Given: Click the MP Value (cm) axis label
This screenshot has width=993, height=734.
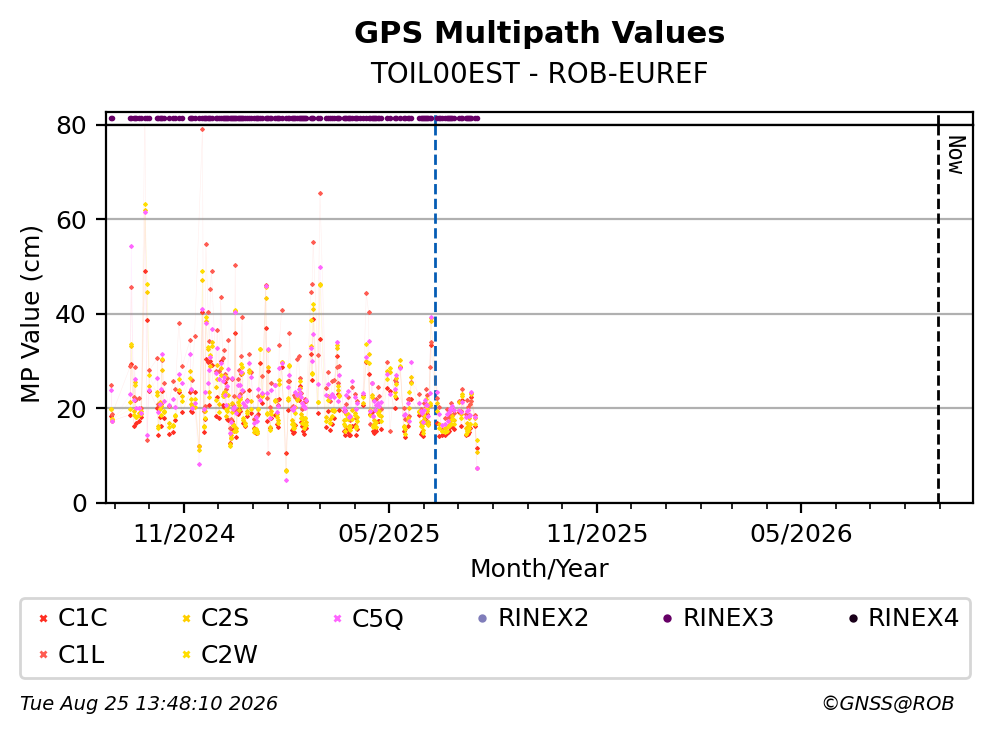Looking at the screenshot, I should (30, 314).
